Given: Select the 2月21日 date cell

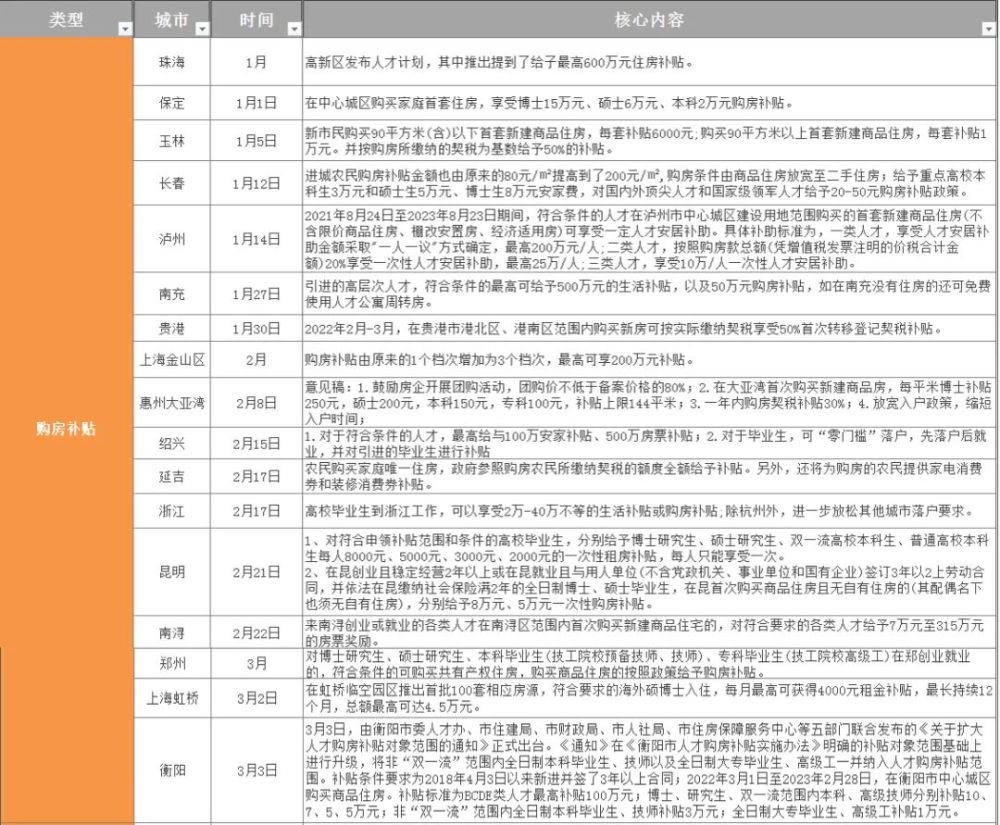Looking at the screenshot, I should click(x=256, y=572).
